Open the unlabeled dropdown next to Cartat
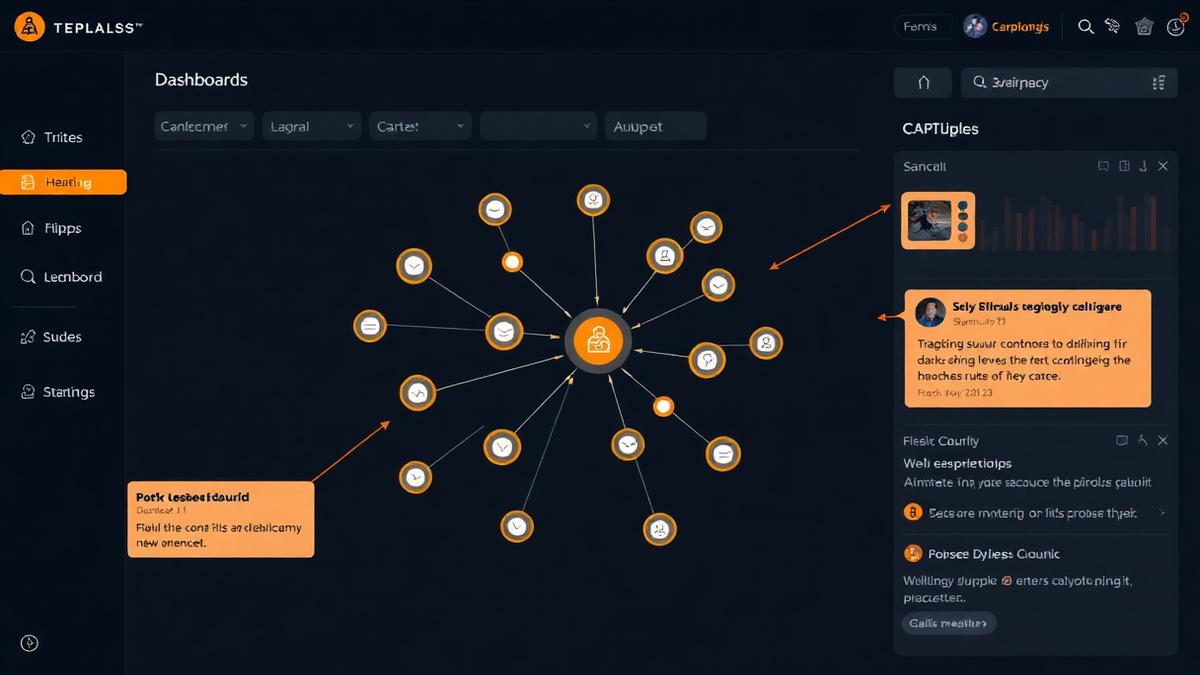Image resolution: width=1200 pixels, height=675 pixels. 538,126
